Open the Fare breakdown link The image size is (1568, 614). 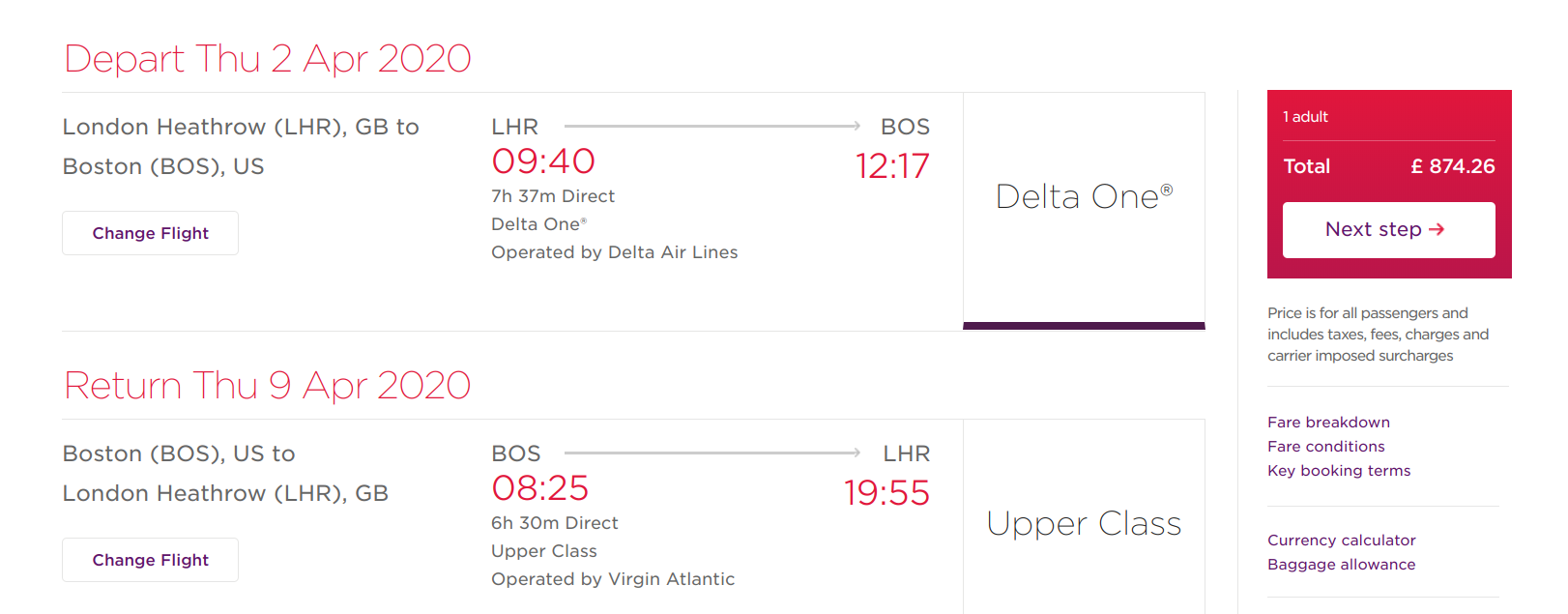click(1328, 423)
